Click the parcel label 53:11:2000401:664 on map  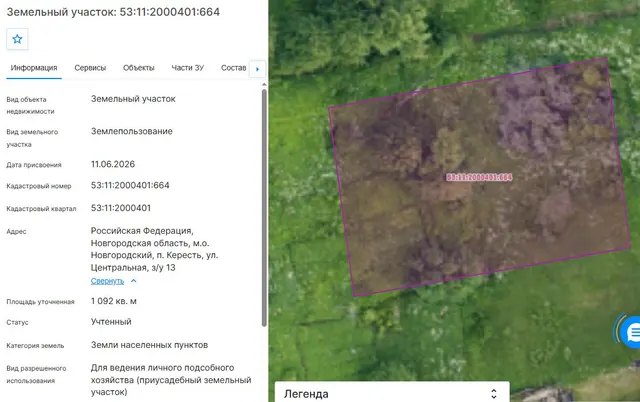click(479, 177)
